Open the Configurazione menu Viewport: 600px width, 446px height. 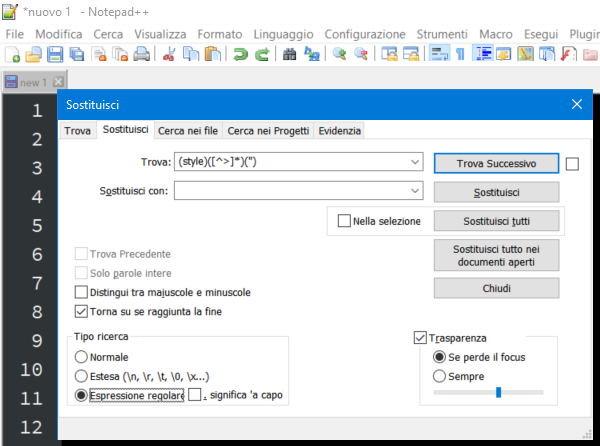(365, 34)
